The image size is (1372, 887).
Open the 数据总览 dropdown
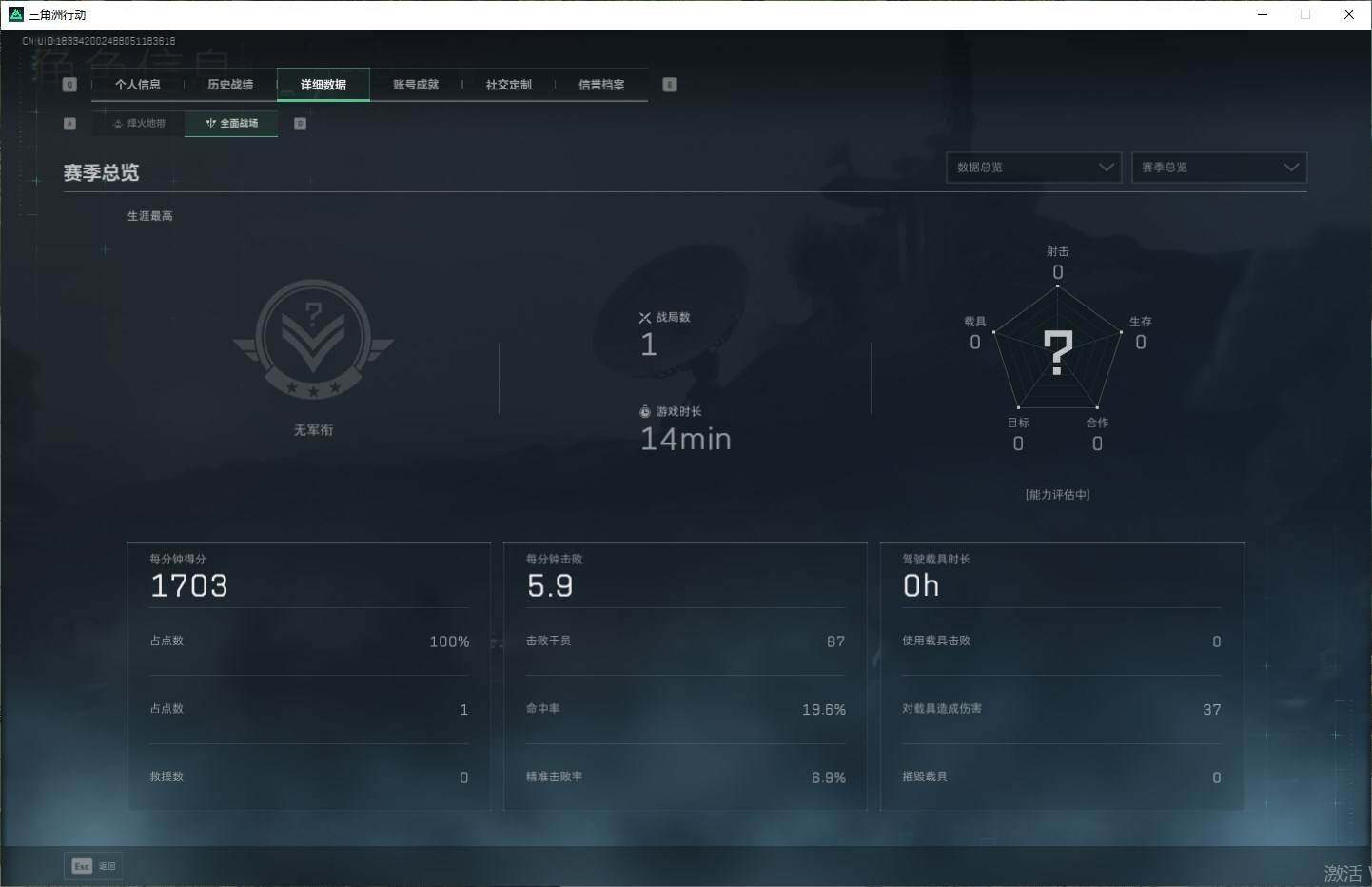click(1033, 168)
